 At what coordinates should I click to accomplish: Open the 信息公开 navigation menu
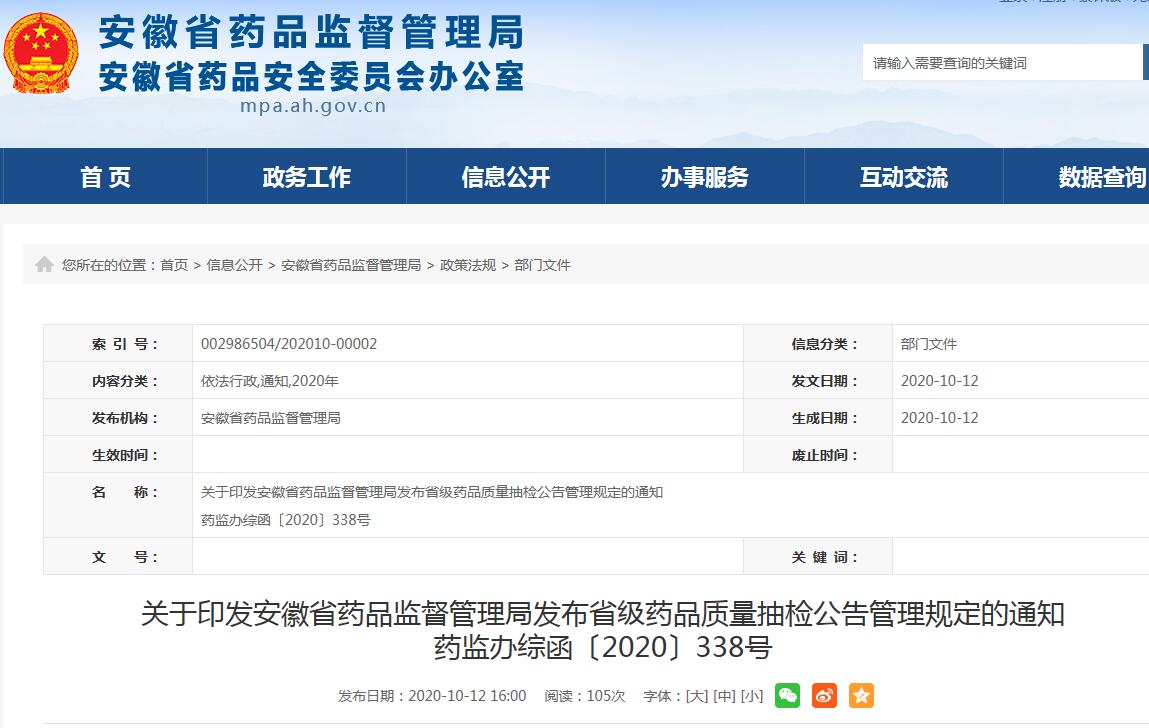point(504,177)
